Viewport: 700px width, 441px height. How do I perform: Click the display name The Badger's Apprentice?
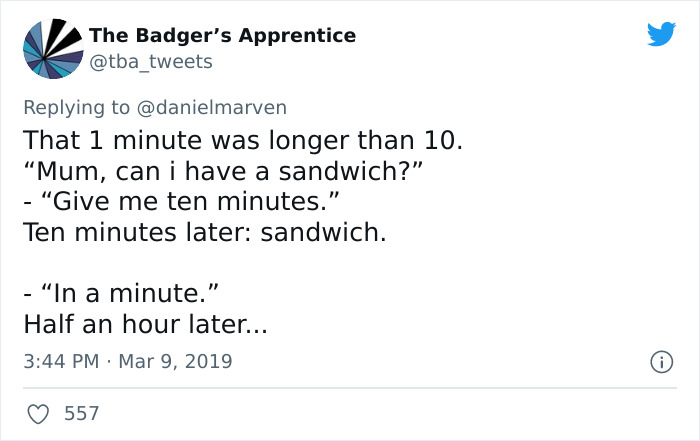pos(222,35)
